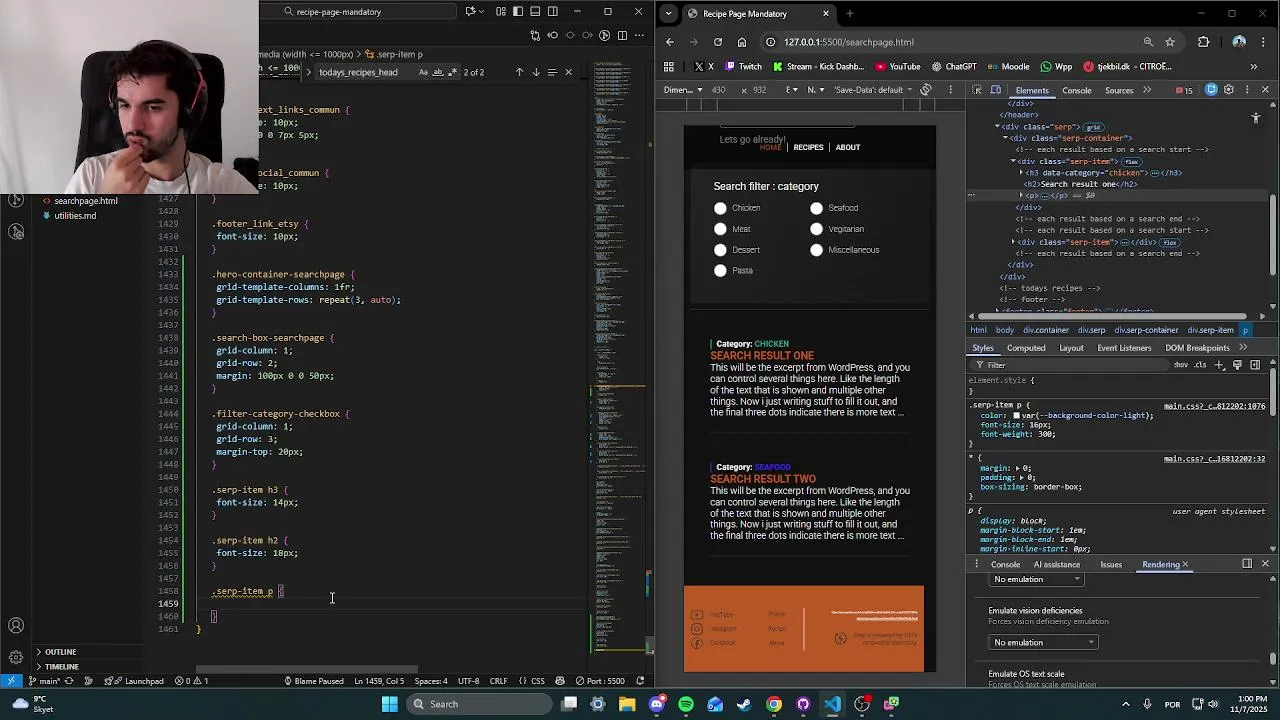Viewport: 1280px width, 720px height.
Task: Select the Dessert category radio button
Action: point(720,250)
